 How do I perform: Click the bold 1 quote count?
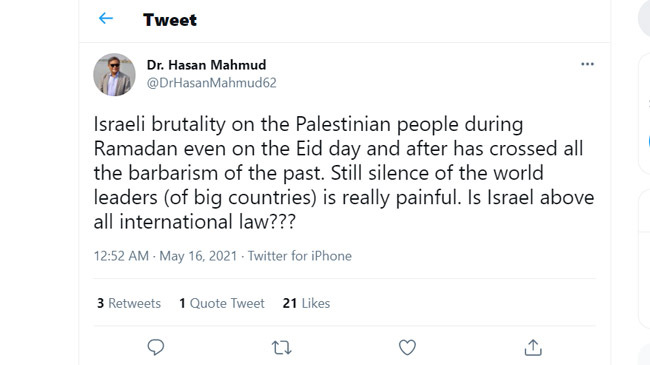pyautogui.click(x=182, y=303)
